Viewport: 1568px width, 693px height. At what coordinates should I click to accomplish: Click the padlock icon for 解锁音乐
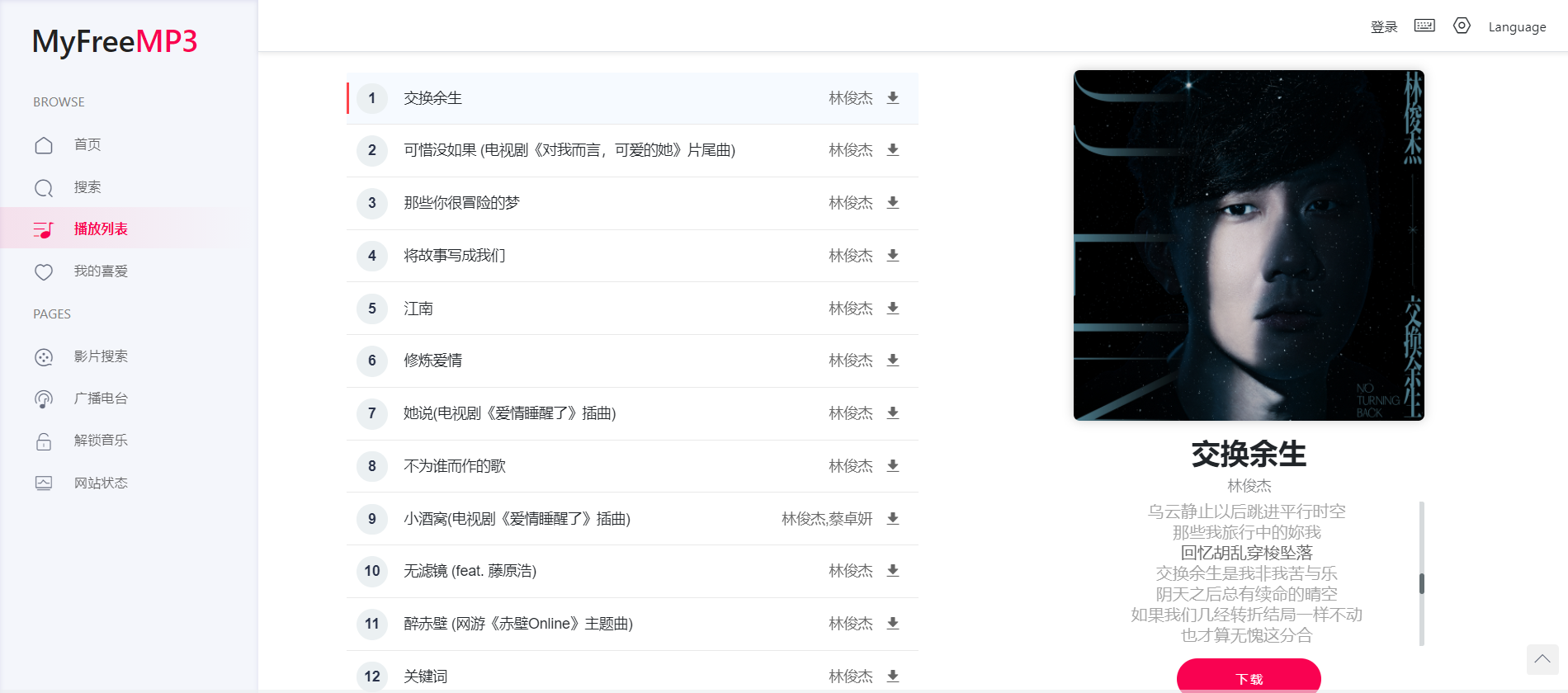44,441
